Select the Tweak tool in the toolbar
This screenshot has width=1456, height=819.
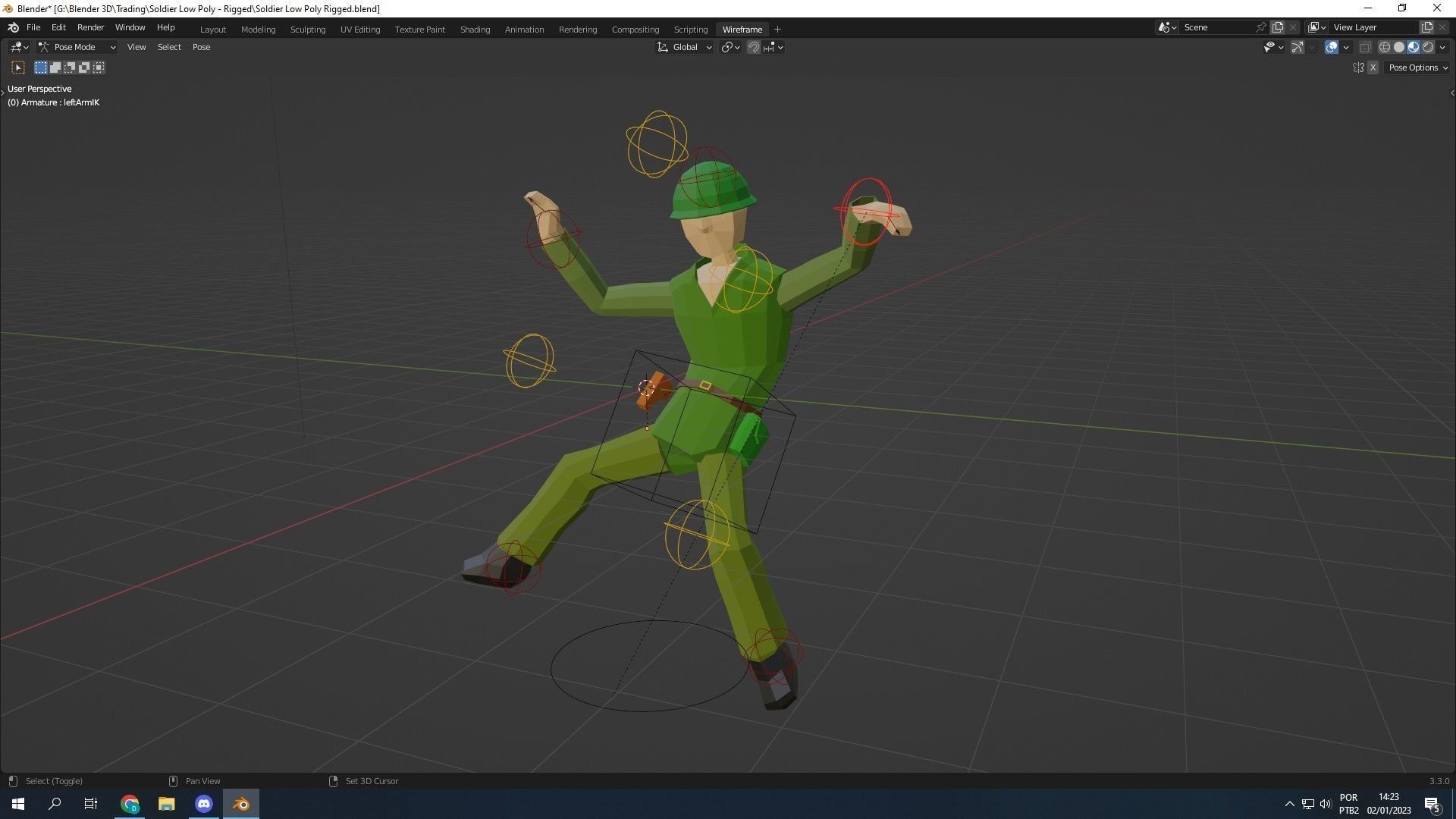[17, 67]
